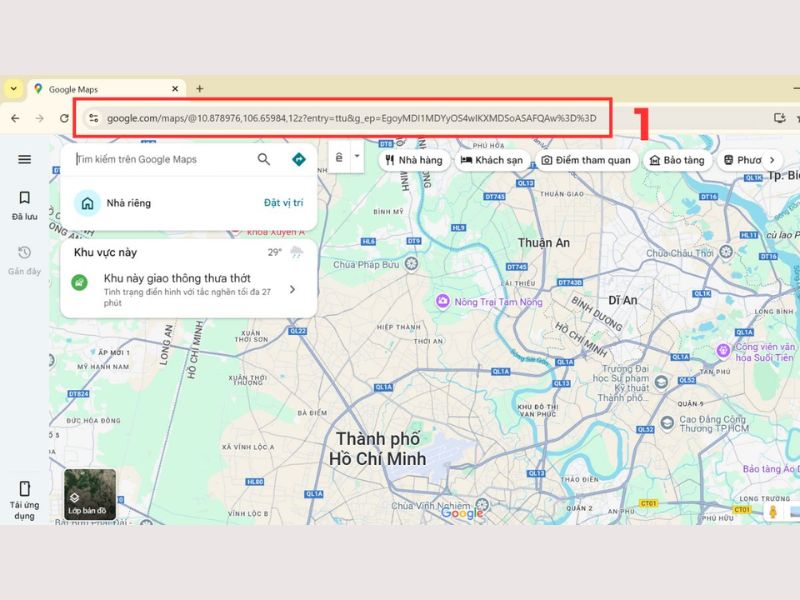Click the address bar URL
Viewport: 800px width, 600px height.
(351, 118)
